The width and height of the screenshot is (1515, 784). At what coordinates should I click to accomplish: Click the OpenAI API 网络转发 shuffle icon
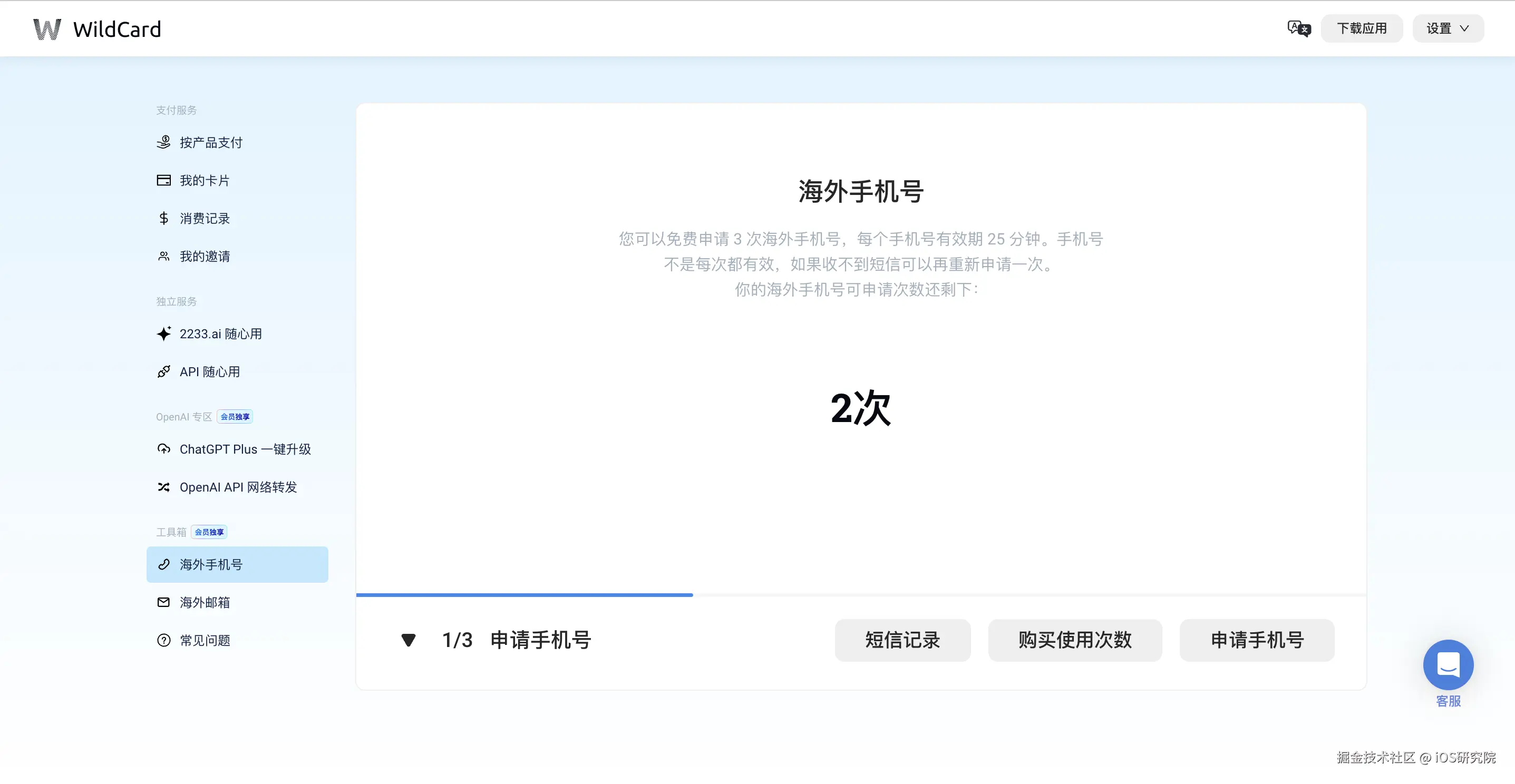(164, 487)
